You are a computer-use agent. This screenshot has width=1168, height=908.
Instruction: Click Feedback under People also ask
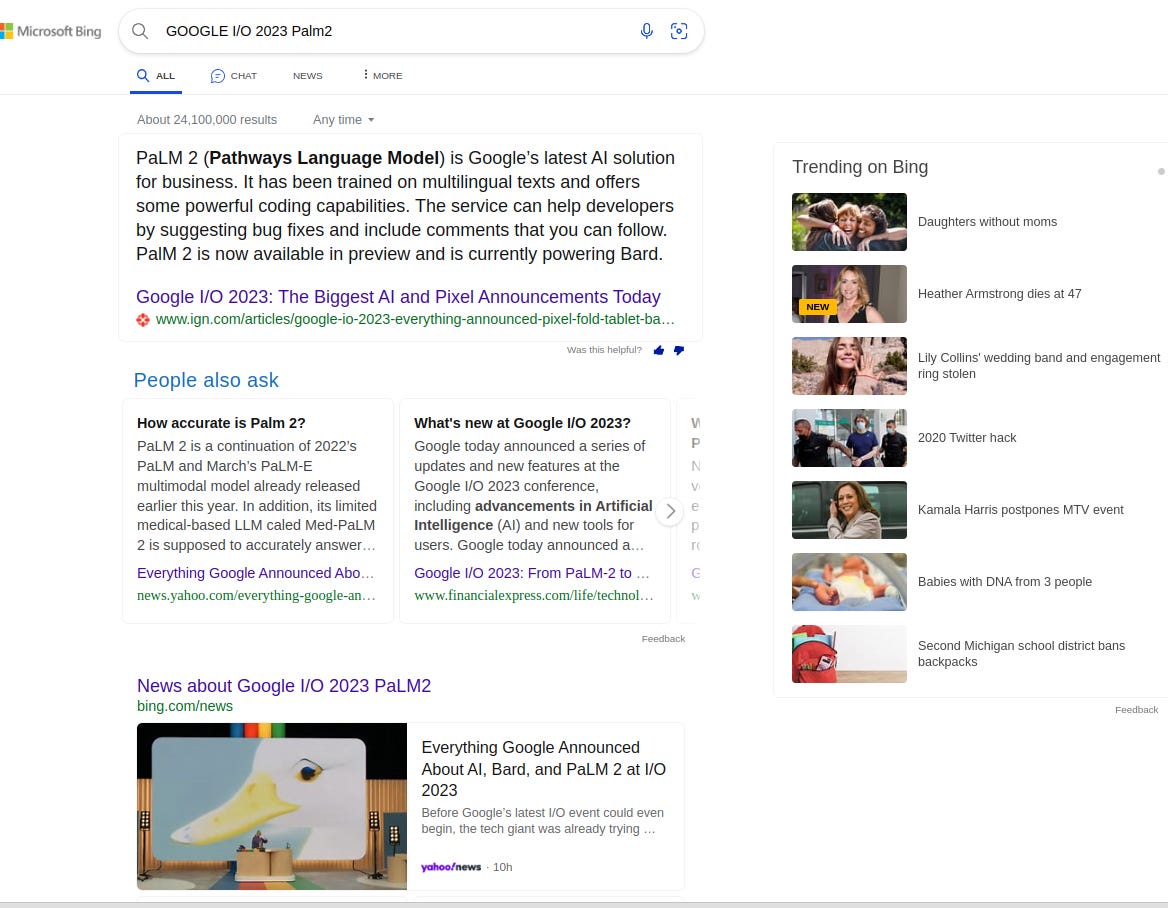pos(663,639)
